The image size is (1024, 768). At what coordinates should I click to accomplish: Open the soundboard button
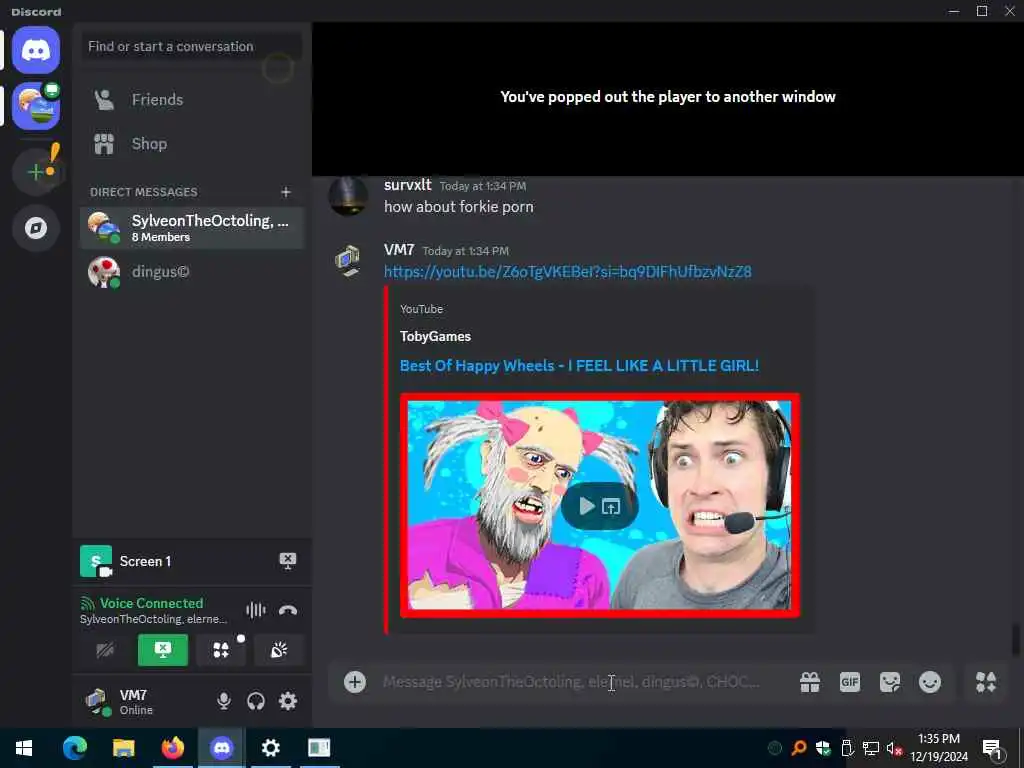pos(279,650)
